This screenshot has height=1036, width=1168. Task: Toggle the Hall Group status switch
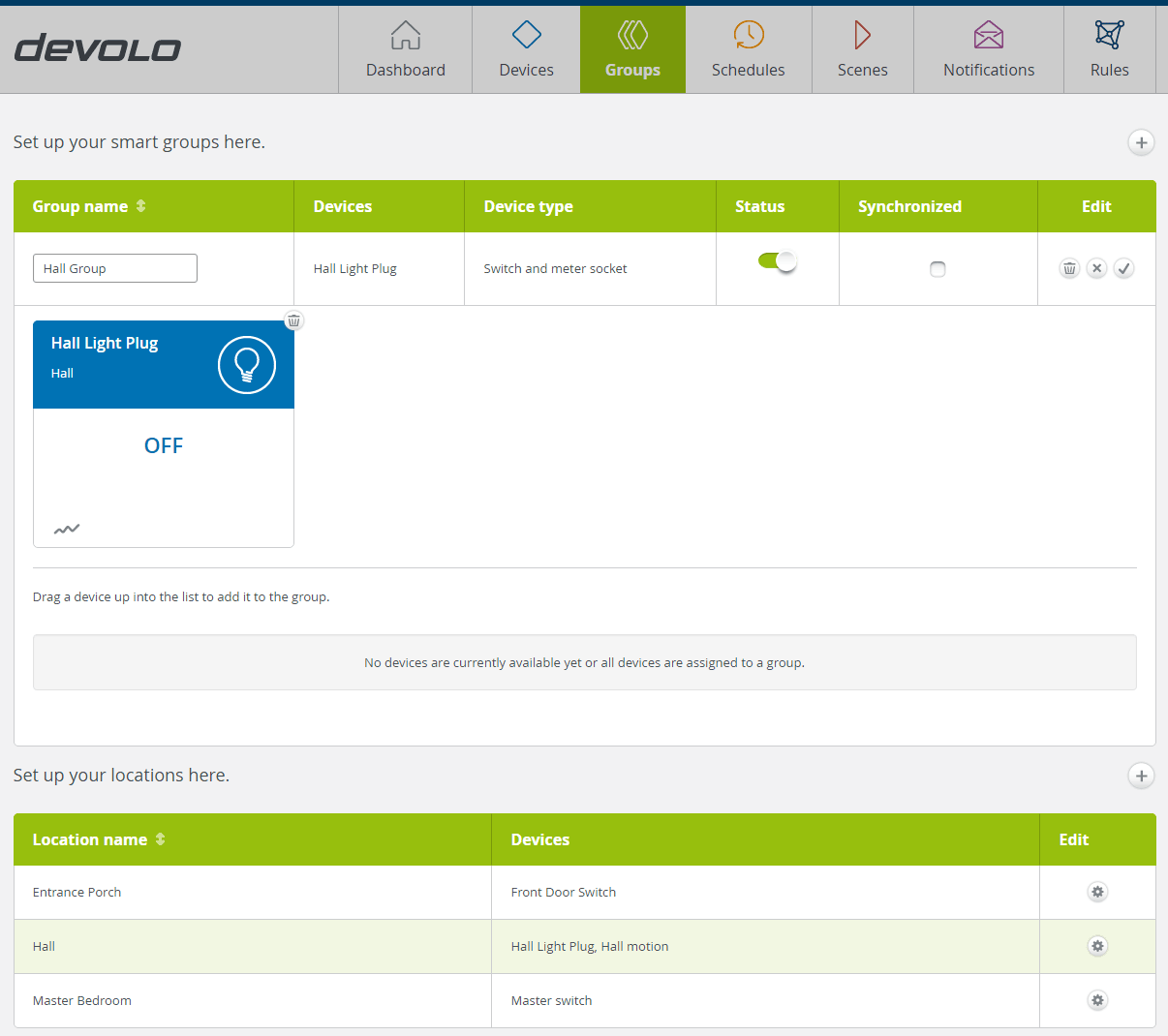[777, 261]
